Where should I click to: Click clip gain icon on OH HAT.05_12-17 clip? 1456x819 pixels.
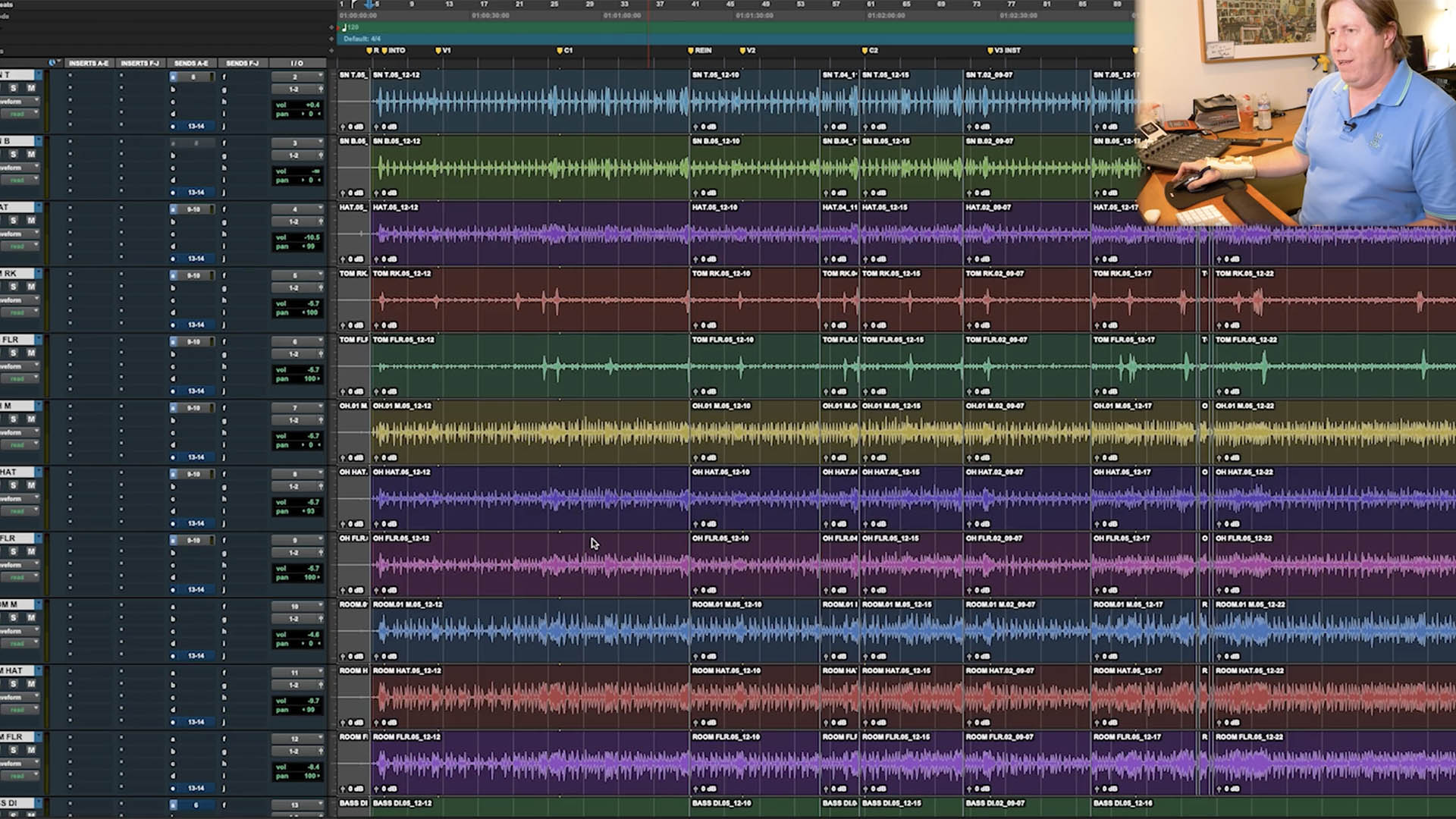[x=1097, y=524]
